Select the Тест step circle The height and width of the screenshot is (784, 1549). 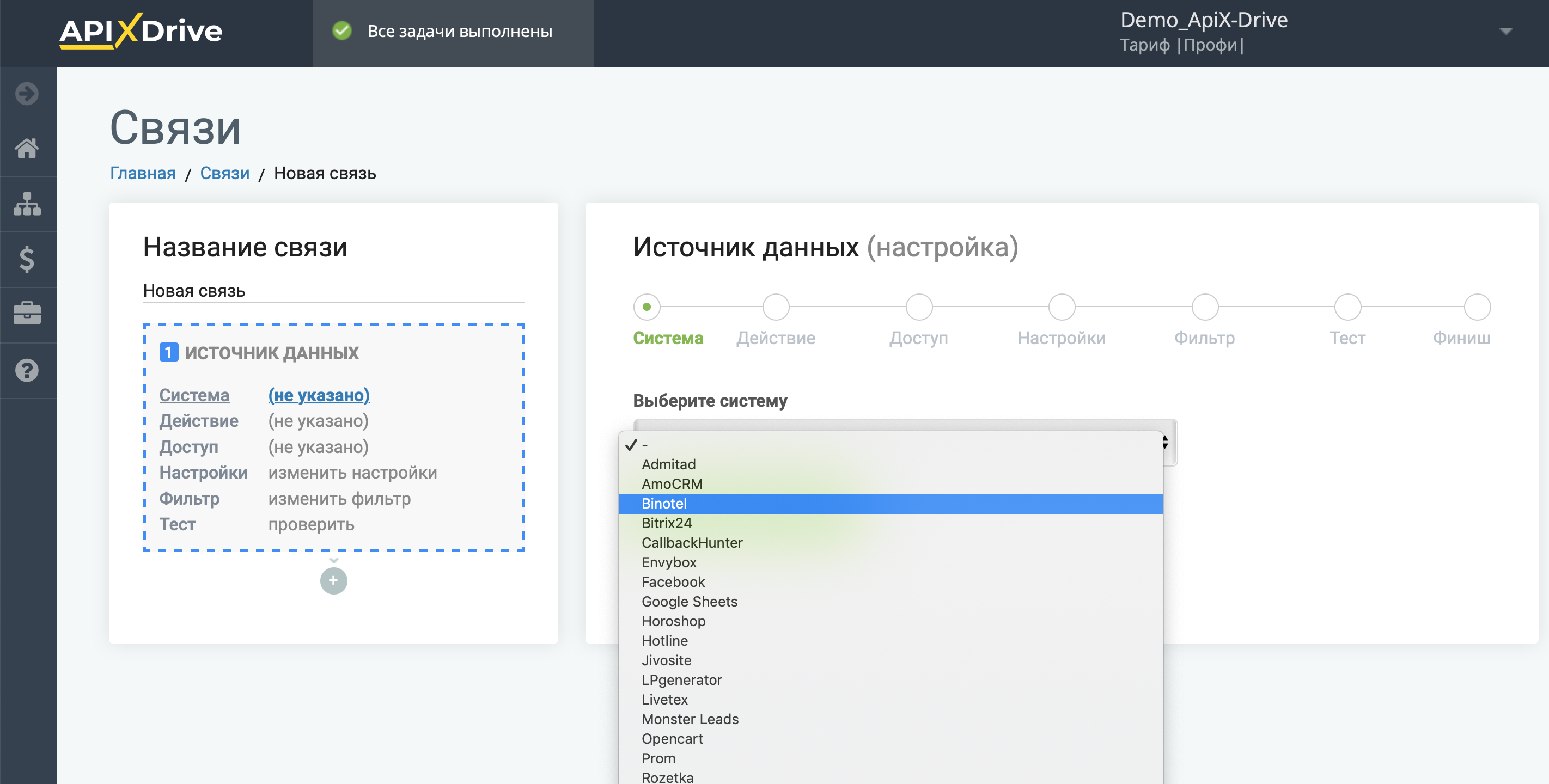(x=1348, y=307)
